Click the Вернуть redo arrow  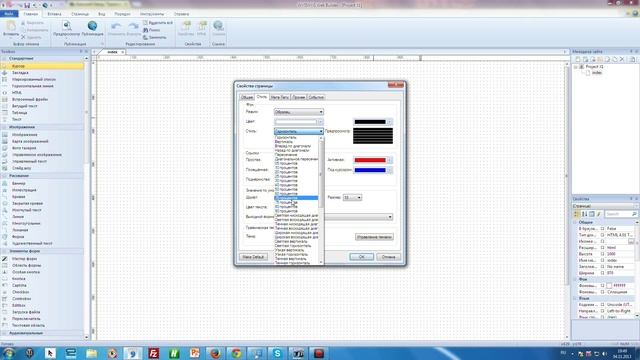coord(133,27)
